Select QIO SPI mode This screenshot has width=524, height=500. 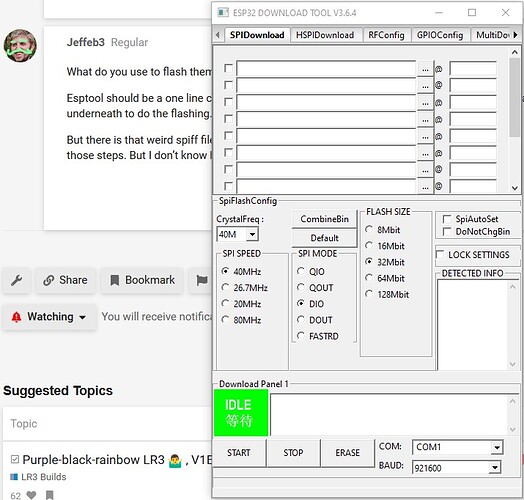pos(301,271)
